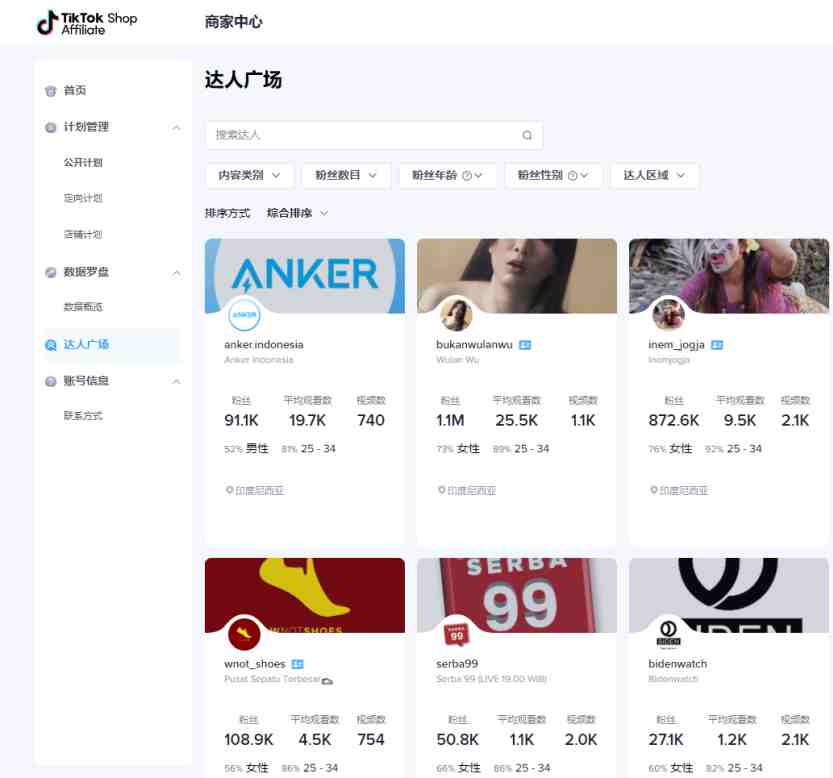Click the bukanwulanwu banner photo
Screen dimensions: 833x778
(517, 276)
